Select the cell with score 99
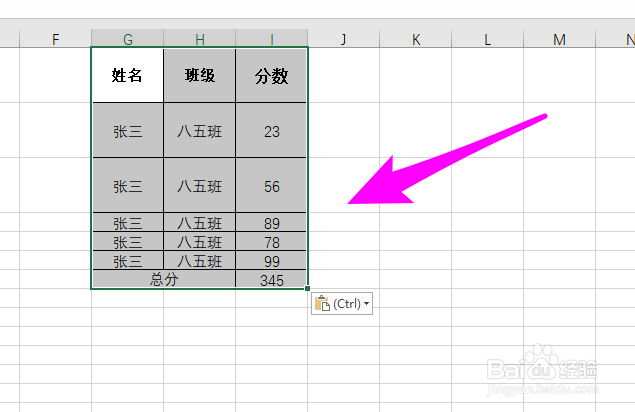This screenshot has height=412, width=635. 271,260
